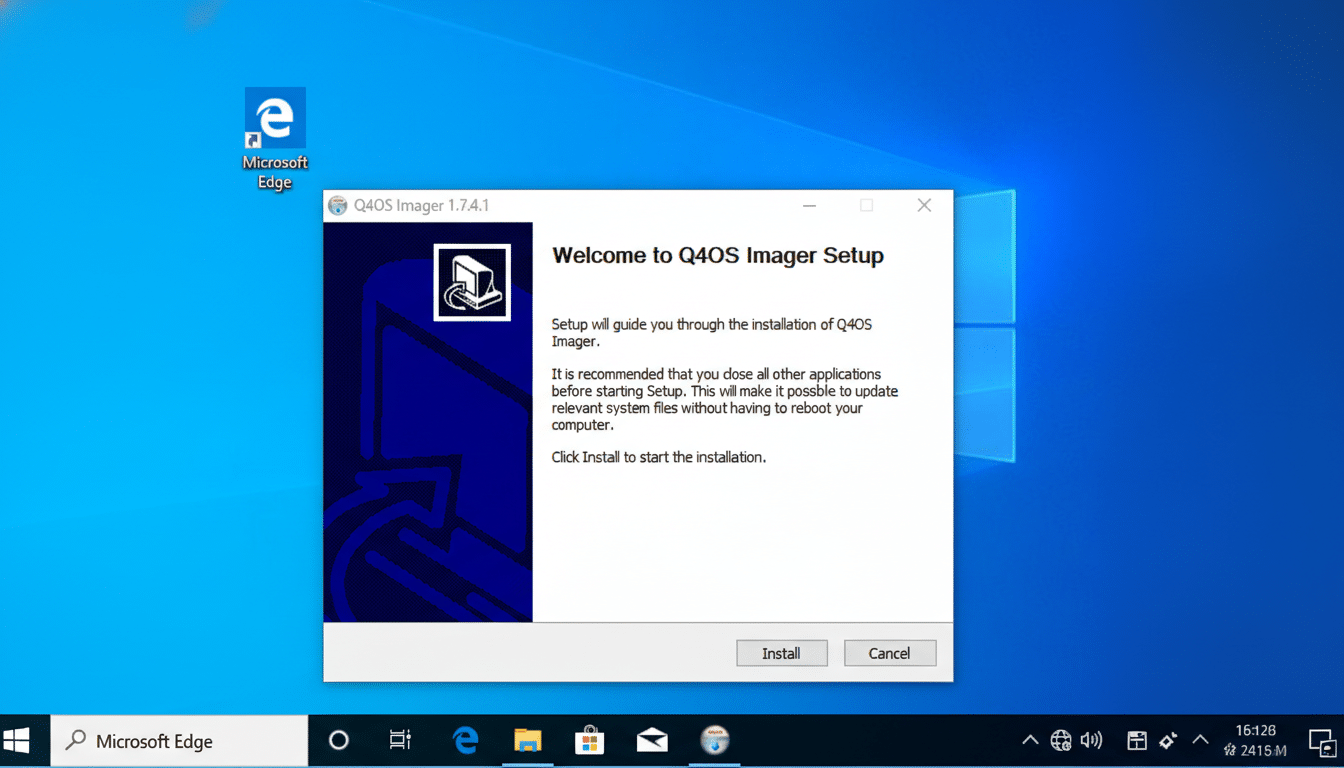Cancel the Q4OS Imager setup
This screenshot has height=768, width=1344.
pos(889,653)
